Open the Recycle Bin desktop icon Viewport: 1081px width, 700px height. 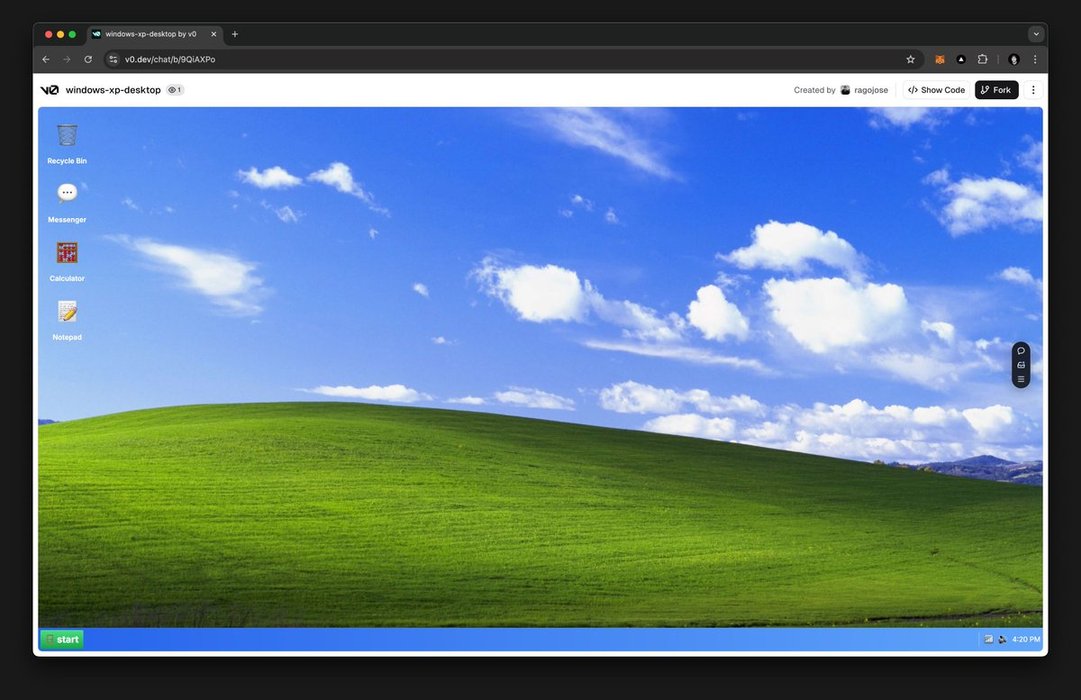click(x=67, y=143)
